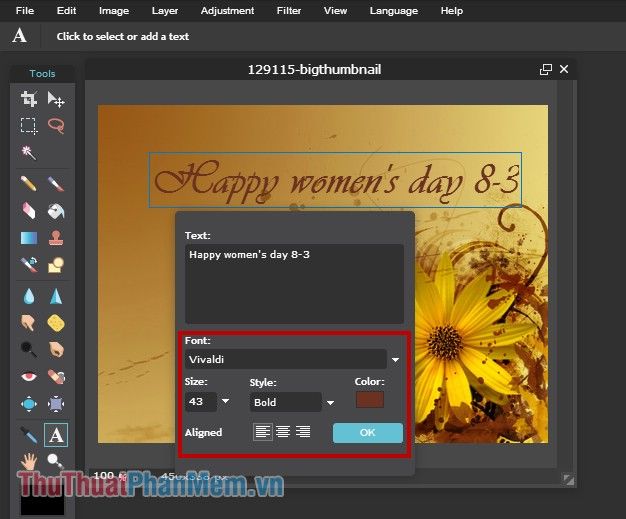
Task: Set text alignment to right
Action: click(x=303, y=432)
